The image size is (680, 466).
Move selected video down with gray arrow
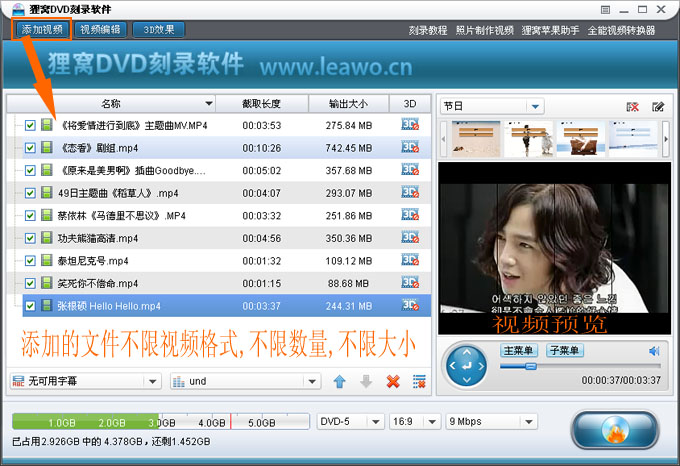pos(366,381)
